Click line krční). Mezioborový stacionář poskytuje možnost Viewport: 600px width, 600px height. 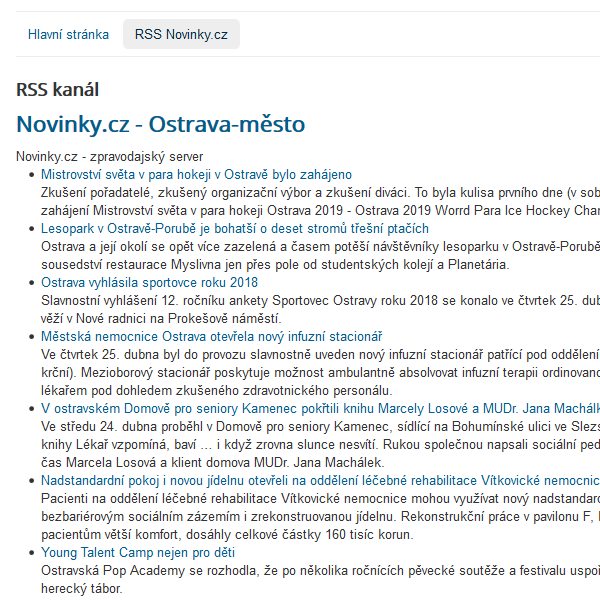[320, 373]
